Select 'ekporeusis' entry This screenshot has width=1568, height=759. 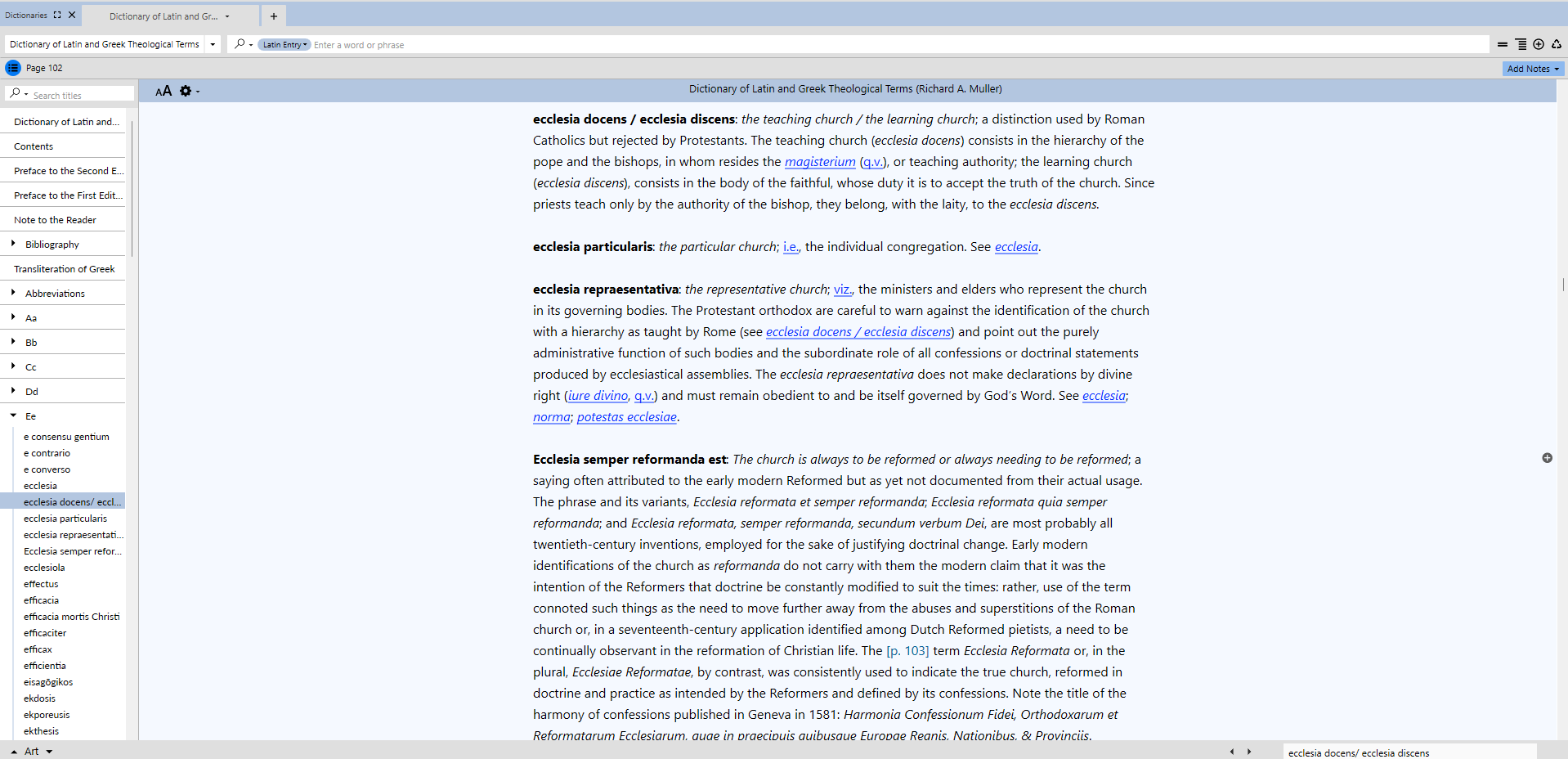click(47, 715)
